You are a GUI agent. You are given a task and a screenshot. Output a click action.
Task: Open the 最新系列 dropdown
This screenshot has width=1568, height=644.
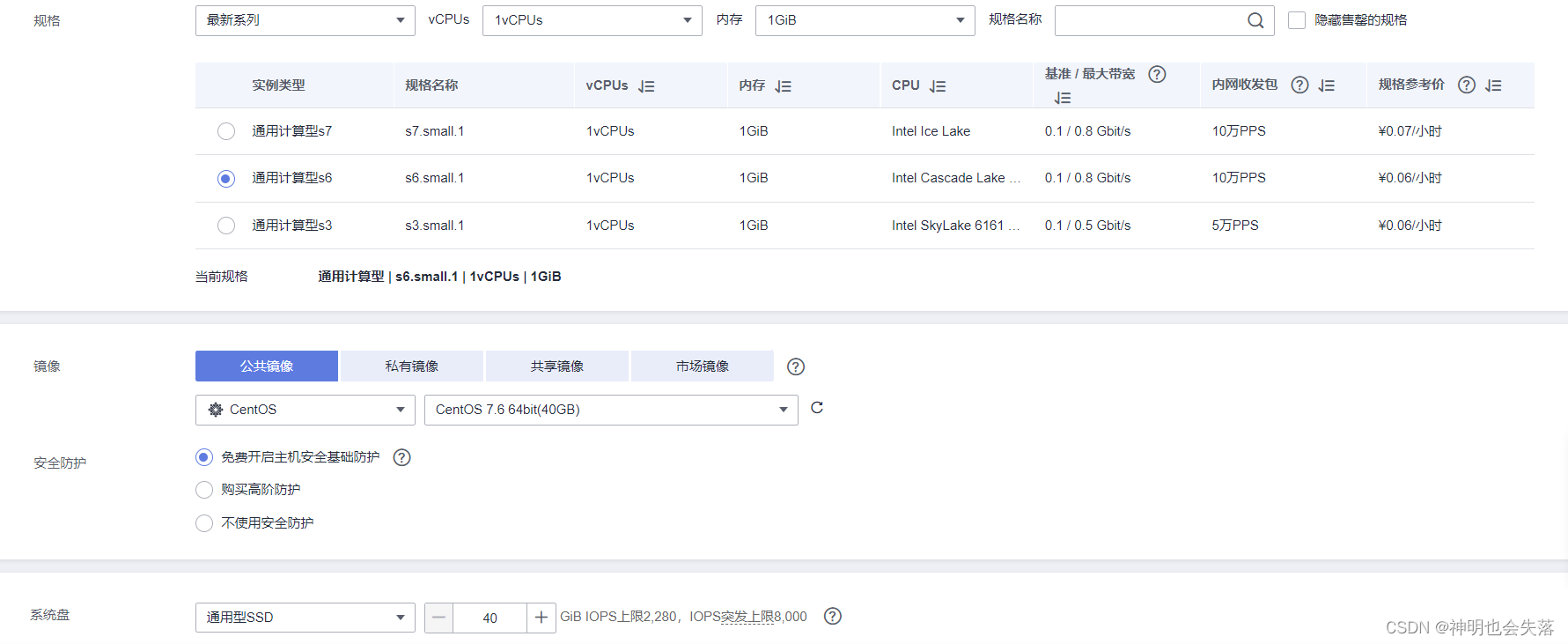point(306,20)
